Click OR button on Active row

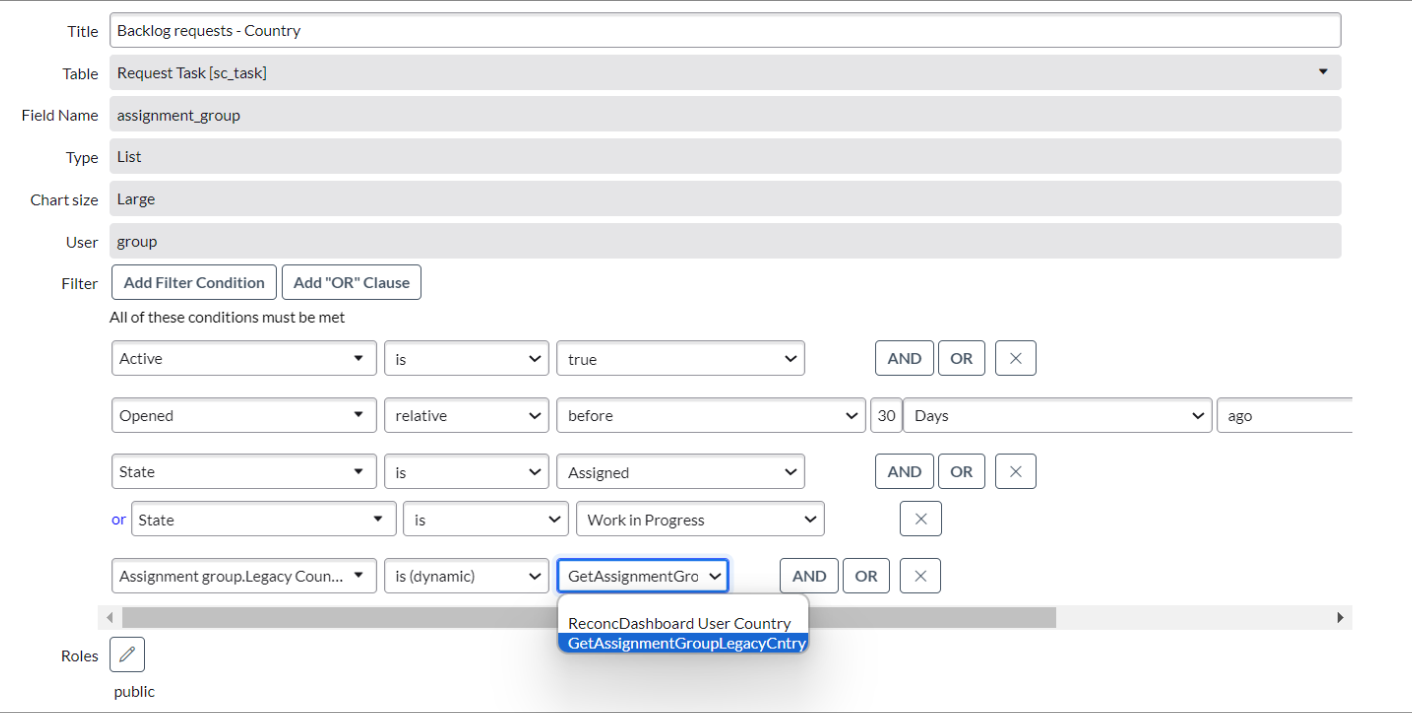[x=962, y=358]
